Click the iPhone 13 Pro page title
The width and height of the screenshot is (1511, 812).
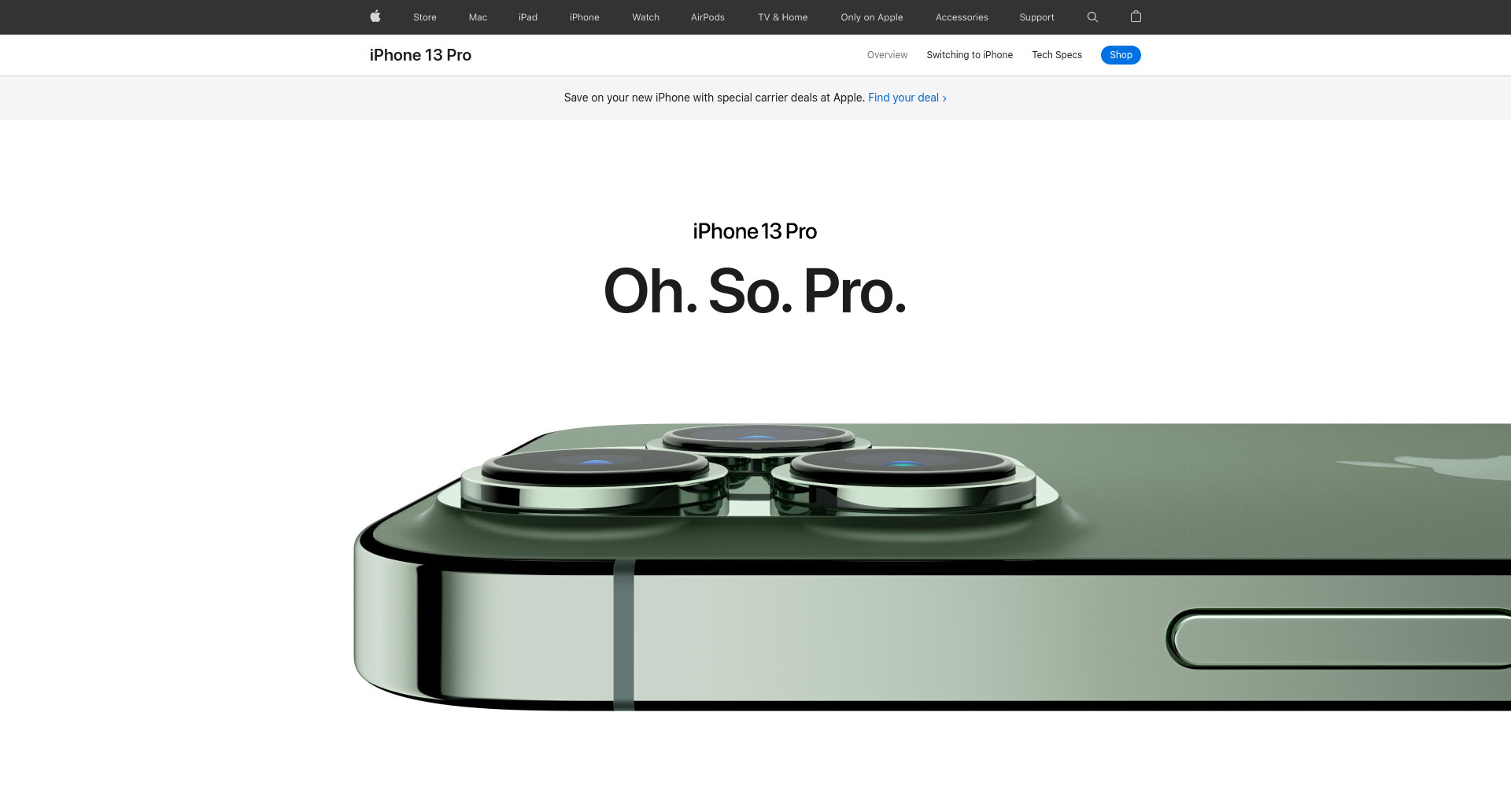tap(420, 55)
